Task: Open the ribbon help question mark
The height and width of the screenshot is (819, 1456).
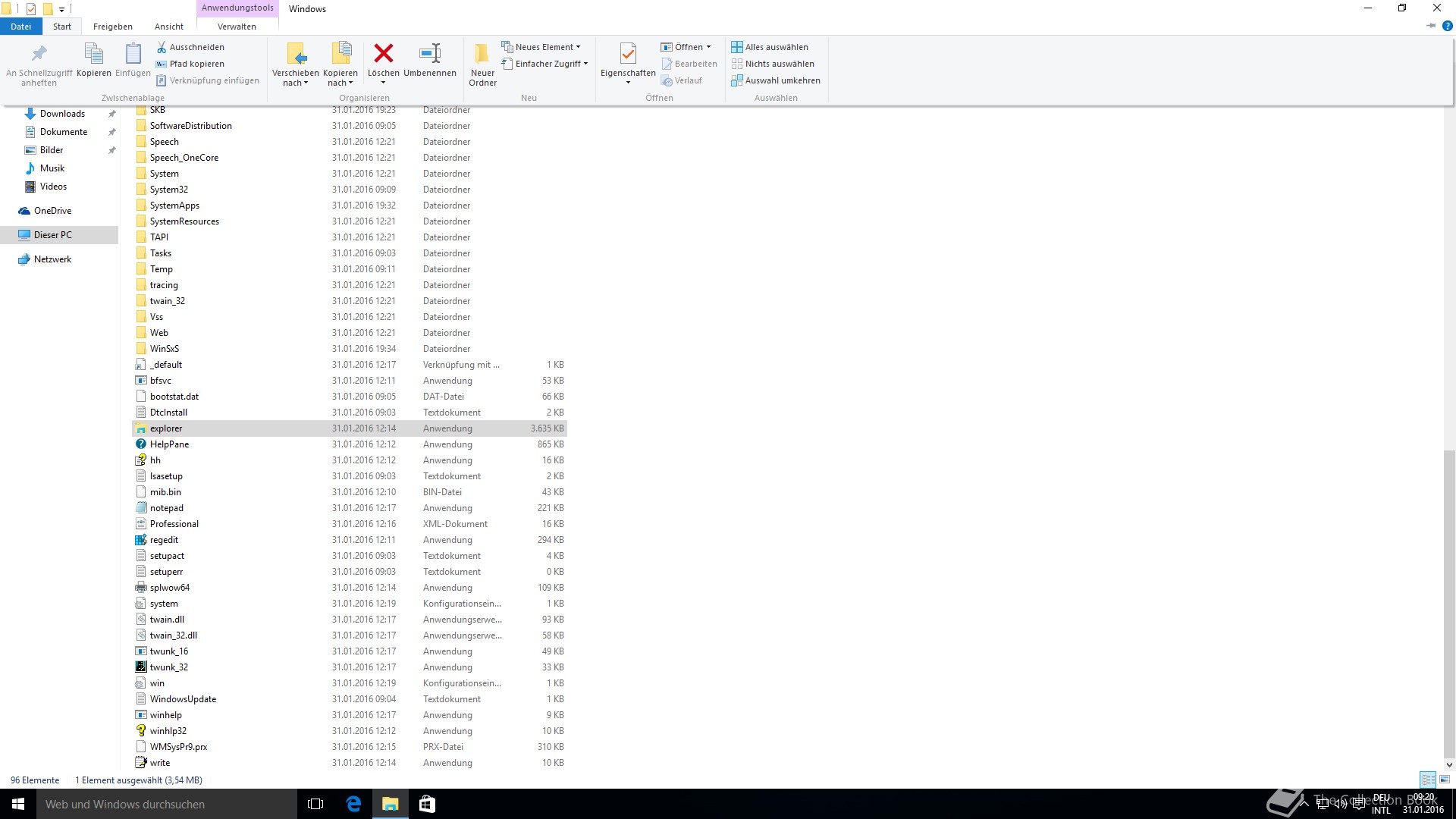Action: point(1447,26)
